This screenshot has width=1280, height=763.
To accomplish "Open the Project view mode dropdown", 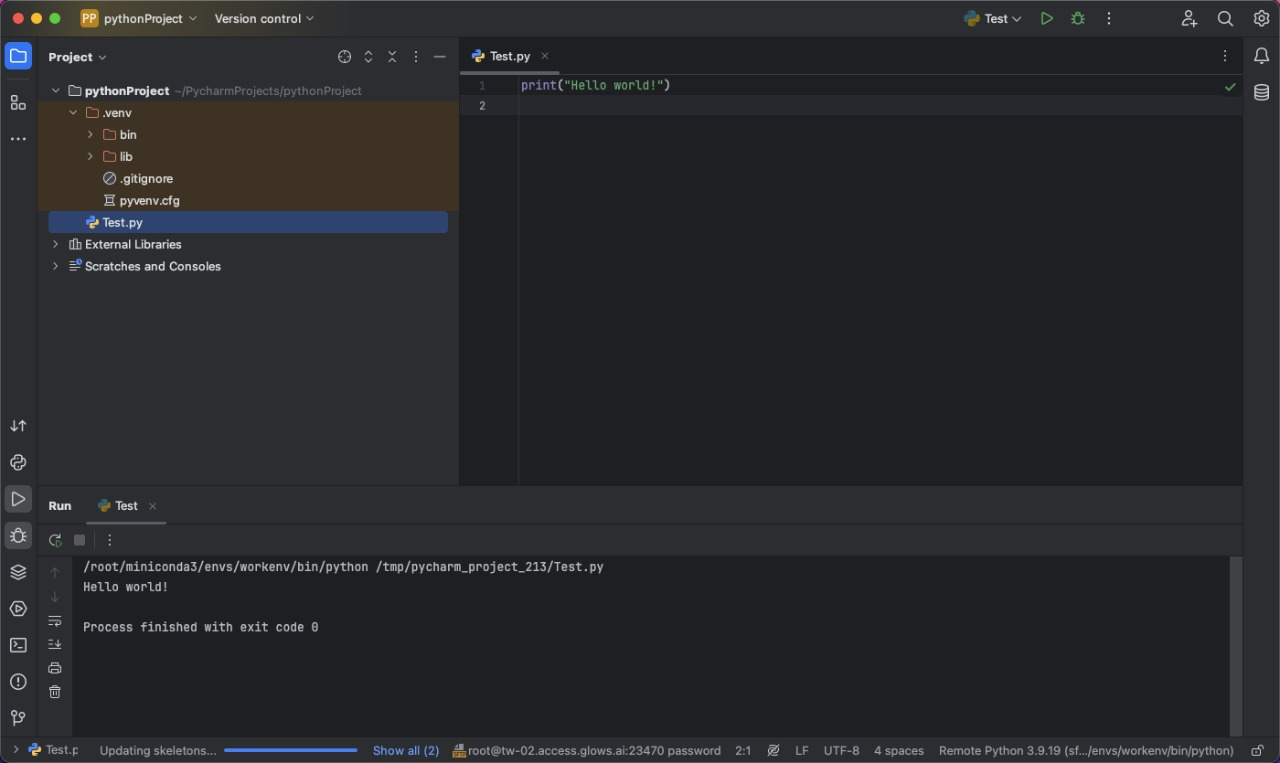I will (78, 57).
